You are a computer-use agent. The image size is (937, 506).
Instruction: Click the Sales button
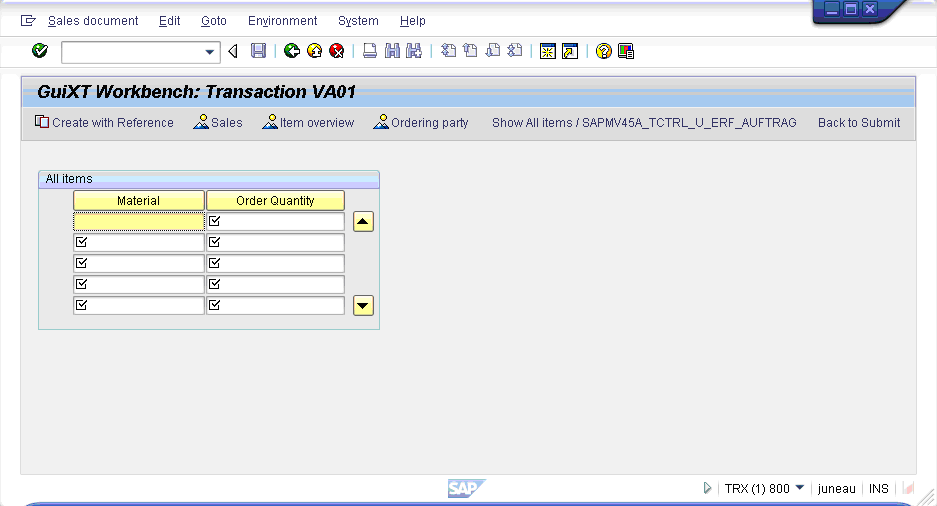click(218, 122)
